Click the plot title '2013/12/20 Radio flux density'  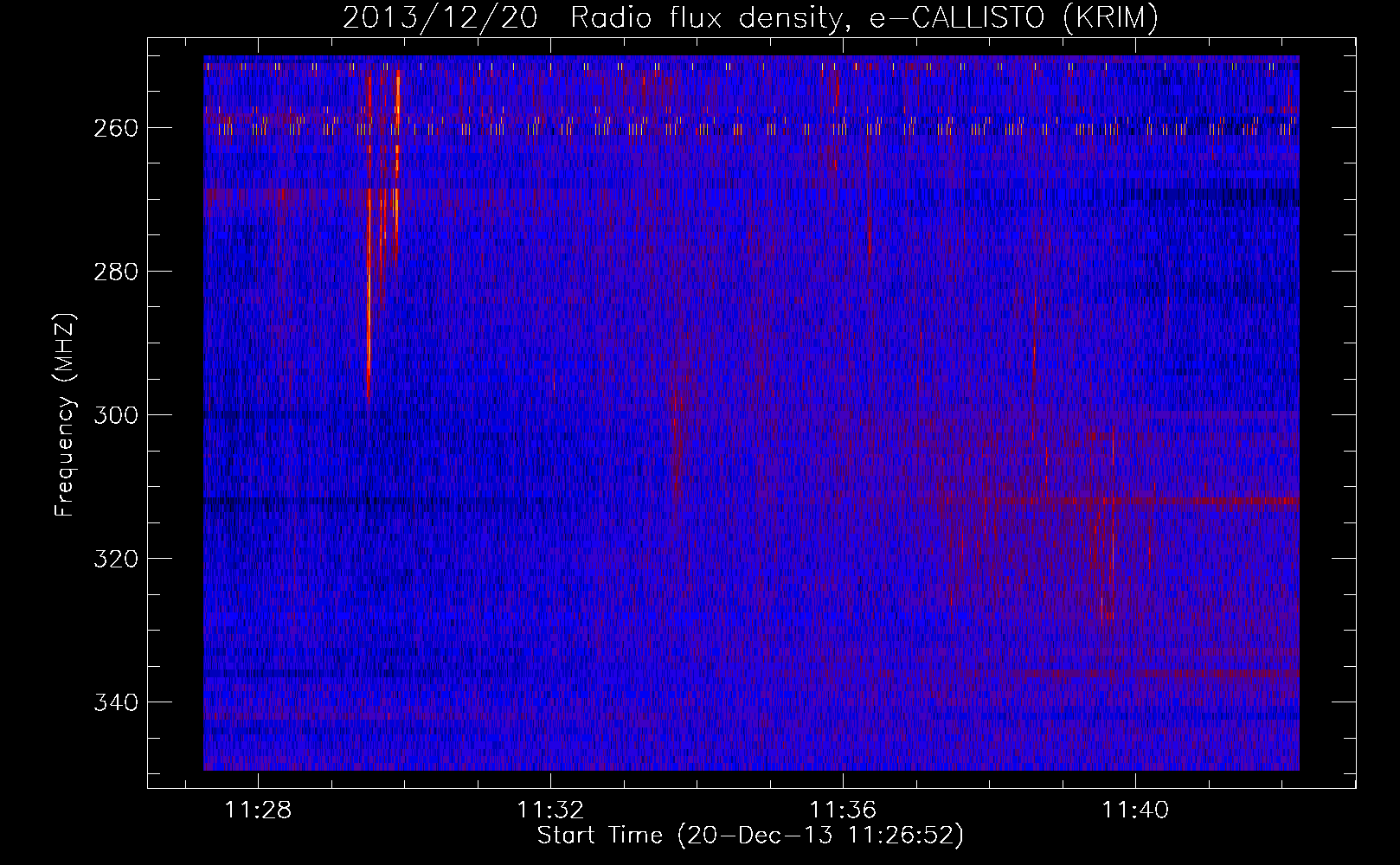pos(750,18)
